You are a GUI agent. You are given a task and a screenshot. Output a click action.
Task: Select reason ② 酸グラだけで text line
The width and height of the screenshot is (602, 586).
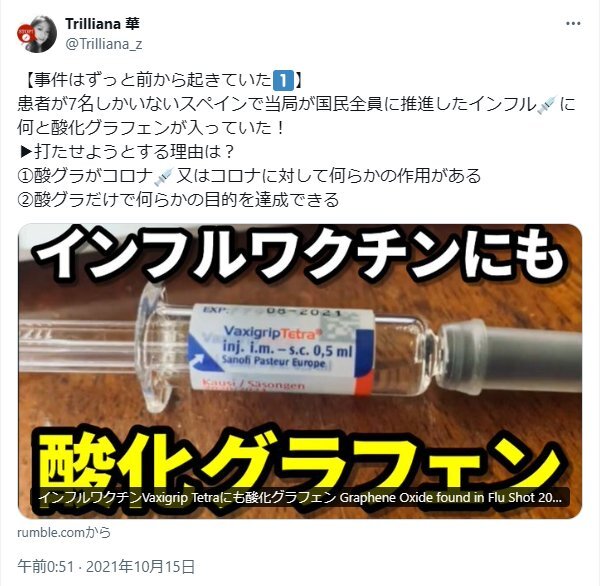178,200
